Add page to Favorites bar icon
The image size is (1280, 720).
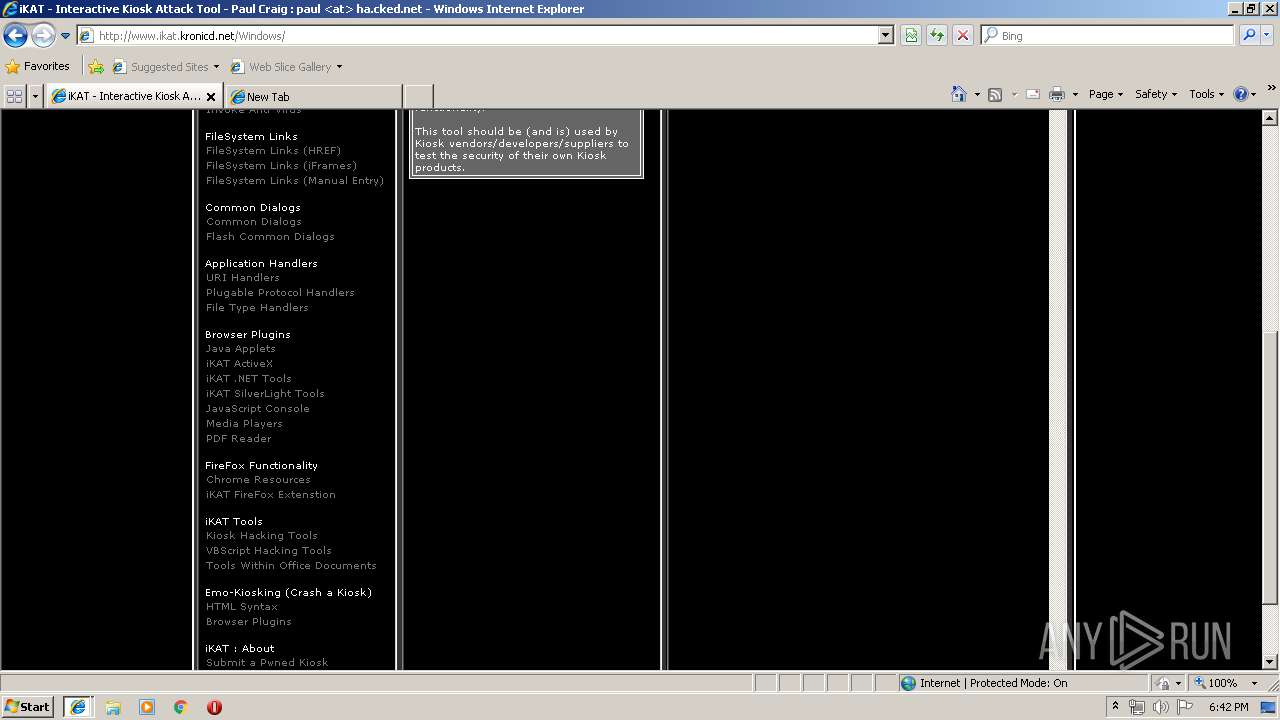pos(96,67)
